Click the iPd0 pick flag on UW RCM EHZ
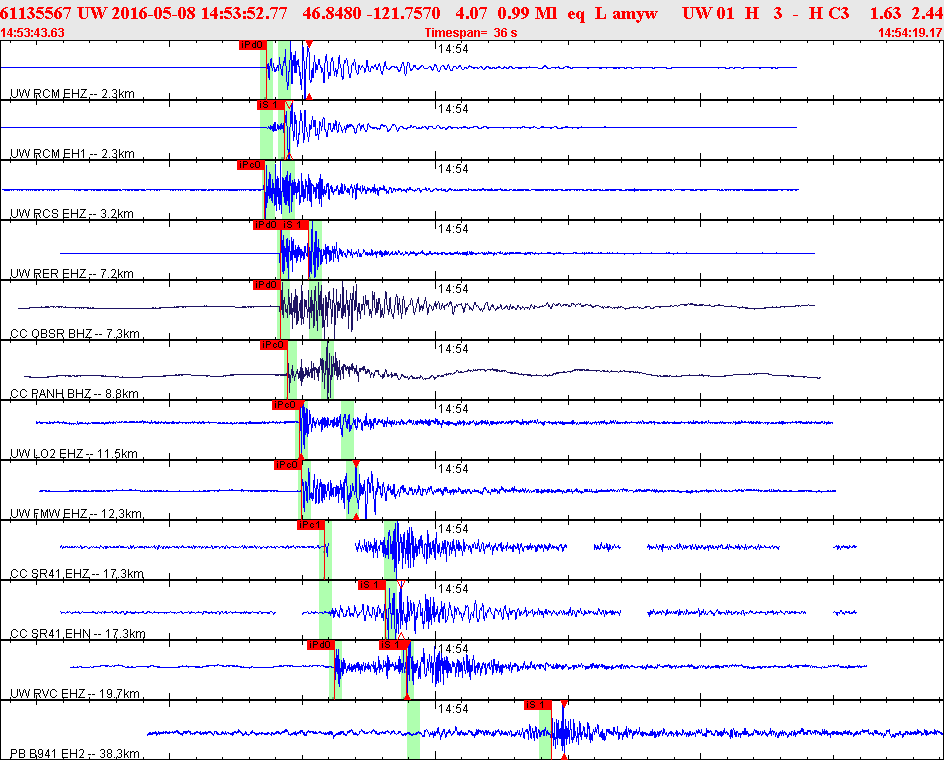944x760 pixels. pyautogui.click(x=250, y=45)
